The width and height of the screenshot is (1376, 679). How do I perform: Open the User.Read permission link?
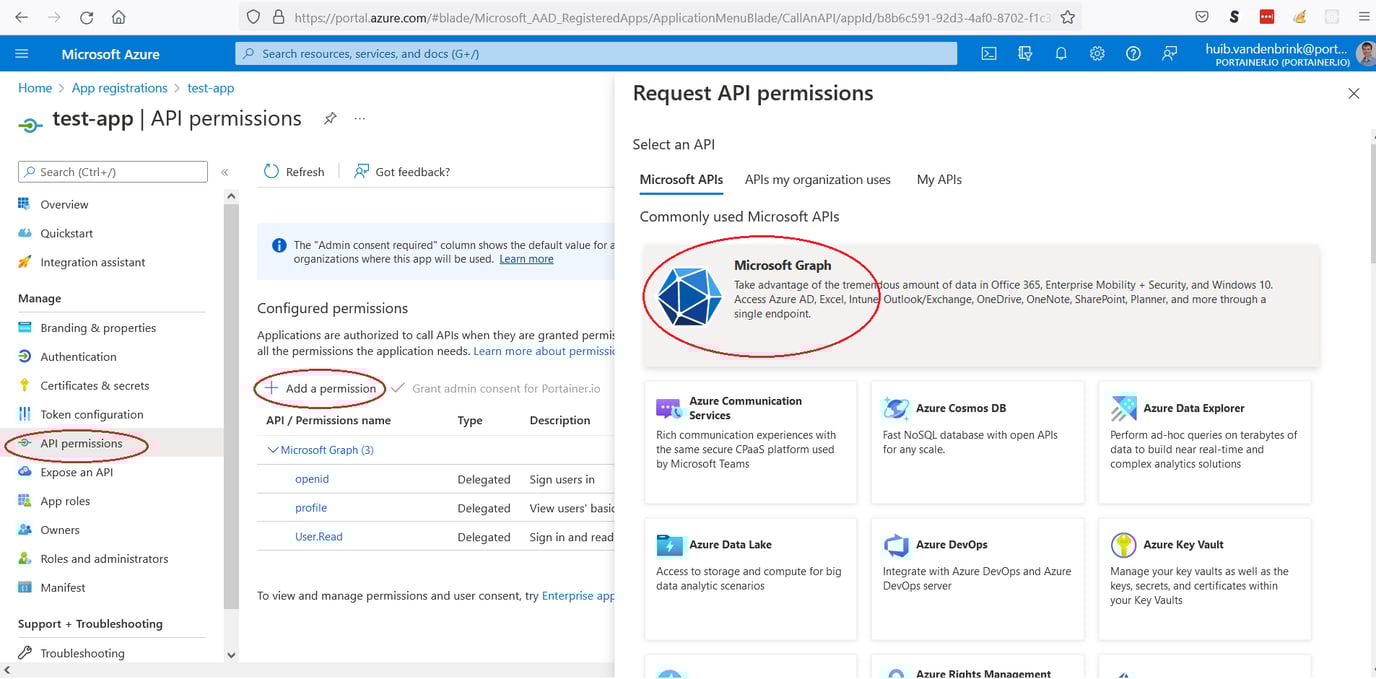point(318,536)
